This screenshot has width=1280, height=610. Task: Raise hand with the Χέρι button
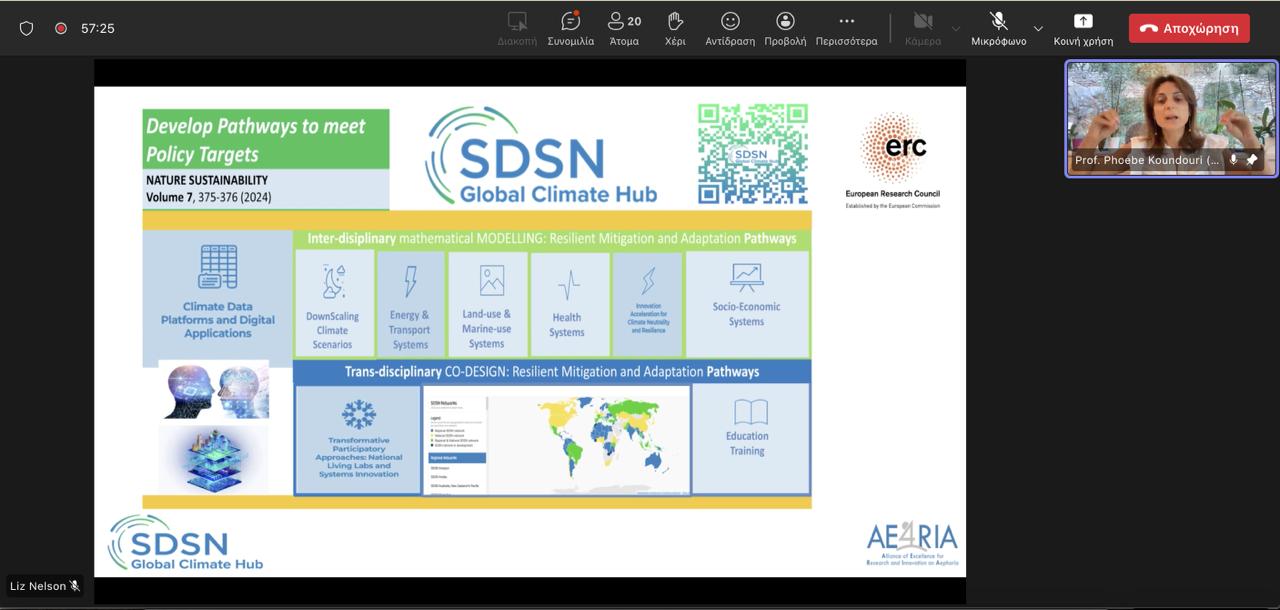pos(675,28)
